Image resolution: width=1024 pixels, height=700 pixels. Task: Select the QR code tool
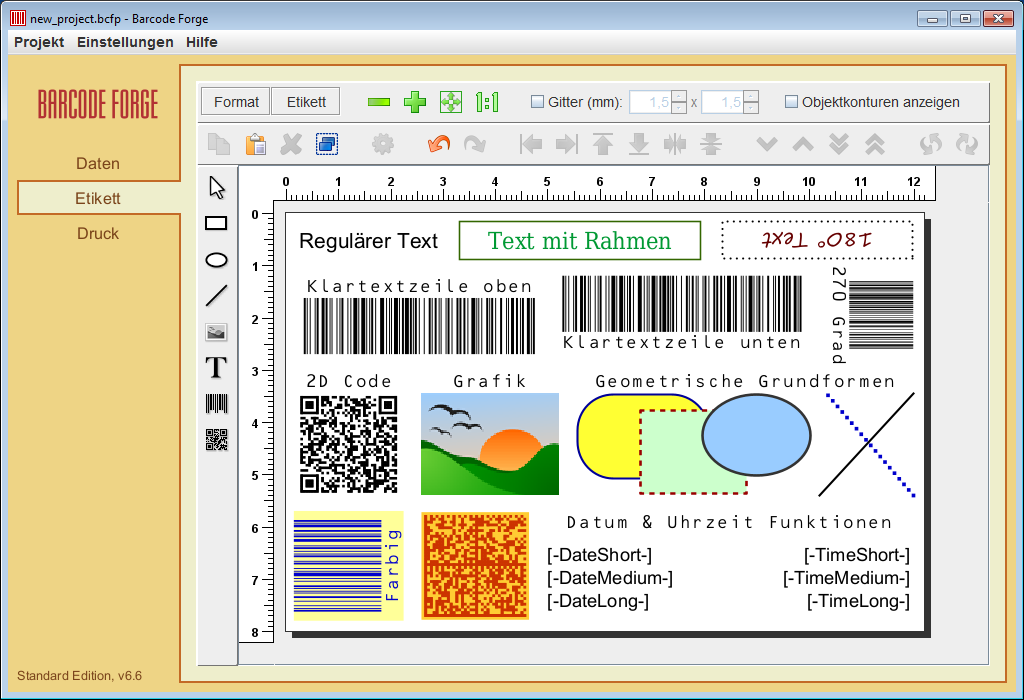tap(217, 440)
